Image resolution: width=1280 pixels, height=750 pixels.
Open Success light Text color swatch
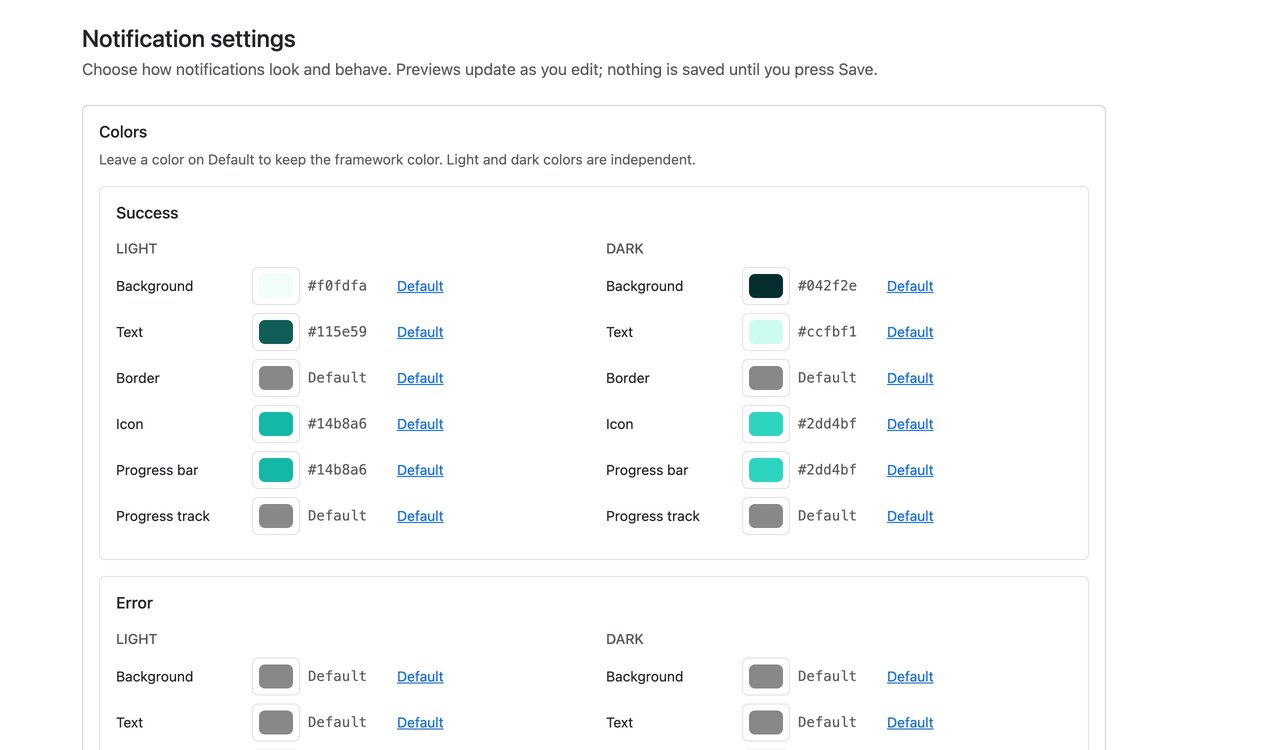tap(276, 332)
